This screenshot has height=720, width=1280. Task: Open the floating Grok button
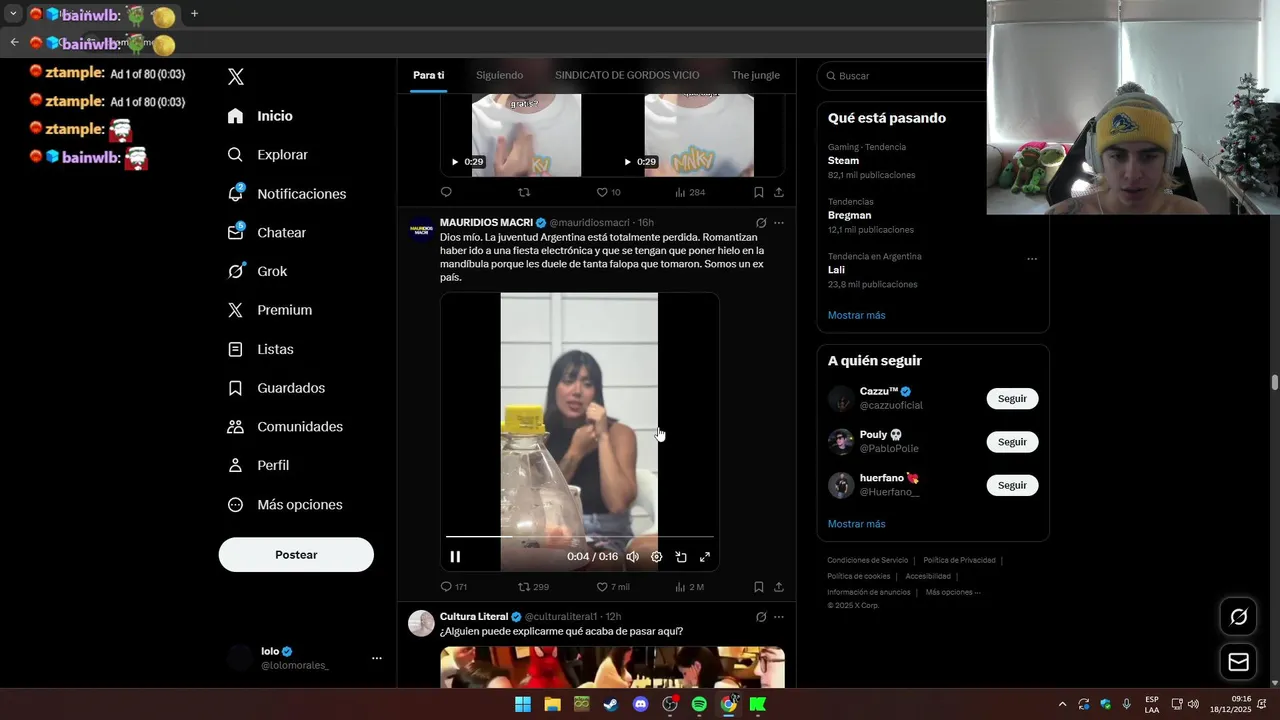[1238, 617]
